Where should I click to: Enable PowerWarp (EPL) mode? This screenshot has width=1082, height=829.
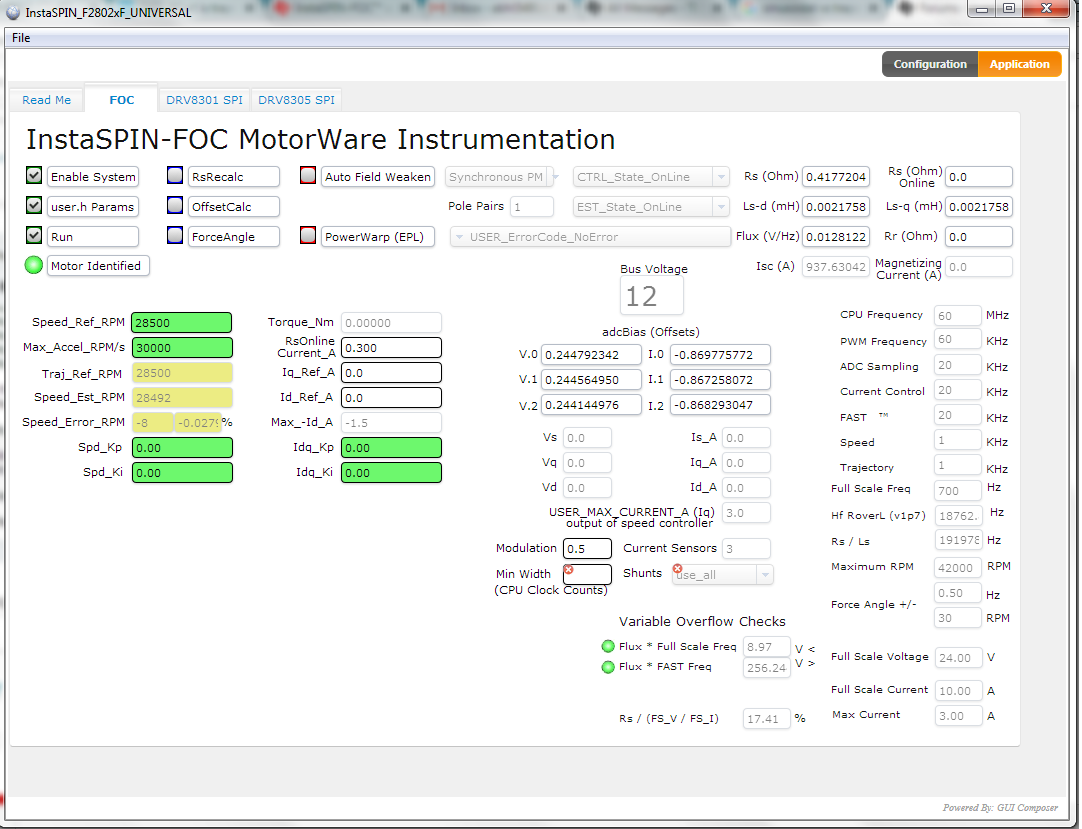[x=308, y=236]
